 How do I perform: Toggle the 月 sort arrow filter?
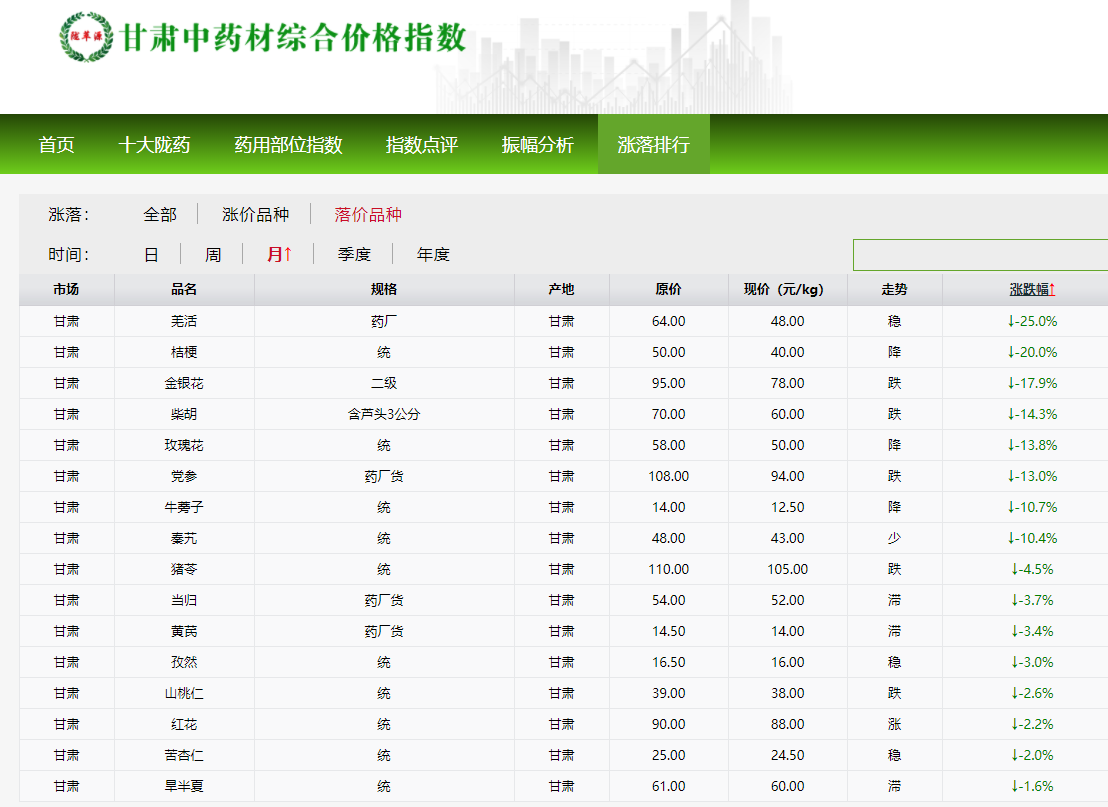(x=279, y=255)
